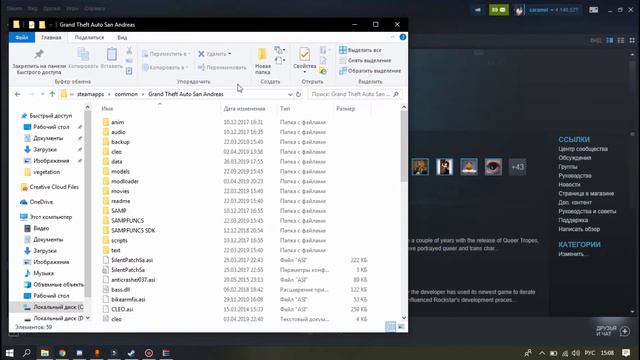
Task: Open Chrome from the taskbar
Action: 62,353
